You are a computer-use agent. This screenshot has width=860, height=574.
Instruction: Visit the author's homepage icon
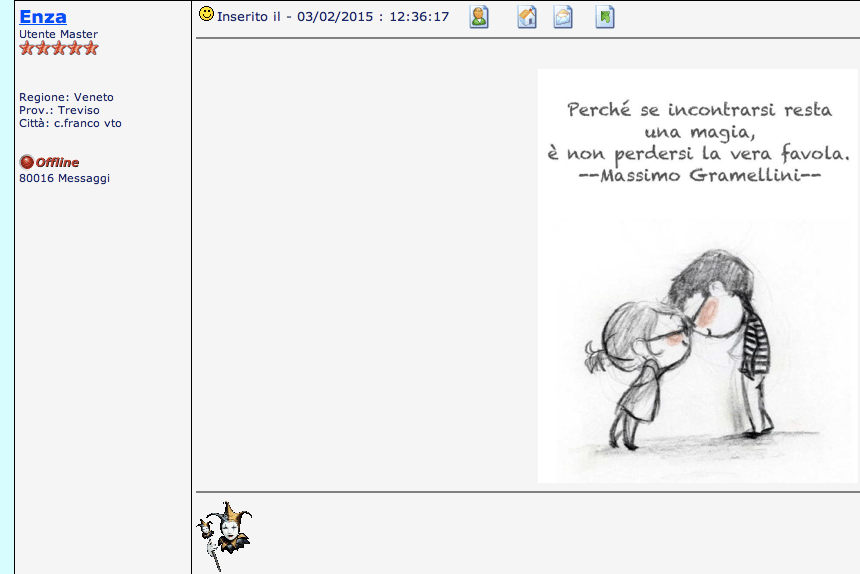527,17
